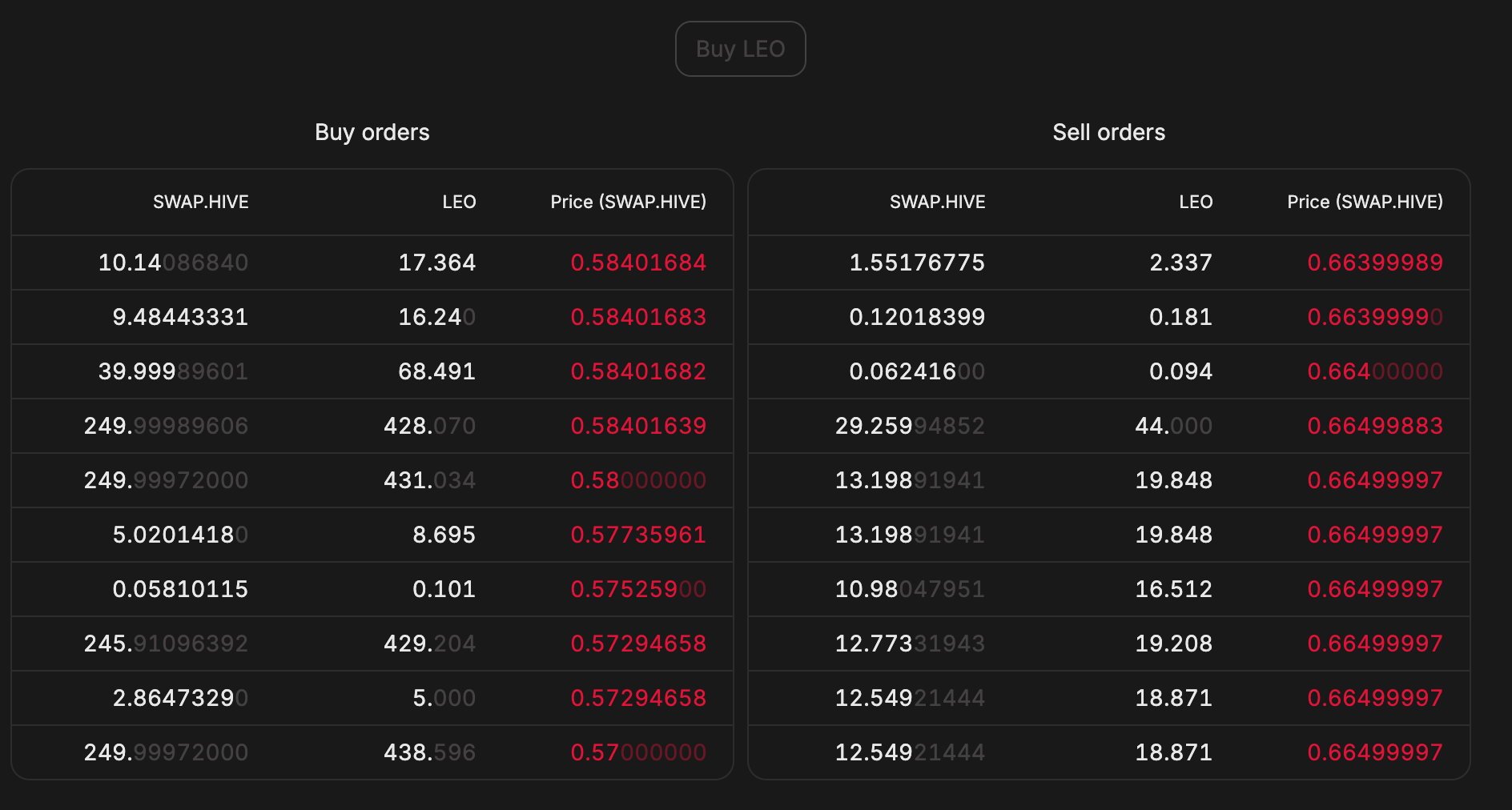
Task: Select the 0.57525900 buy order price
Action: click(x=637, y=589)
